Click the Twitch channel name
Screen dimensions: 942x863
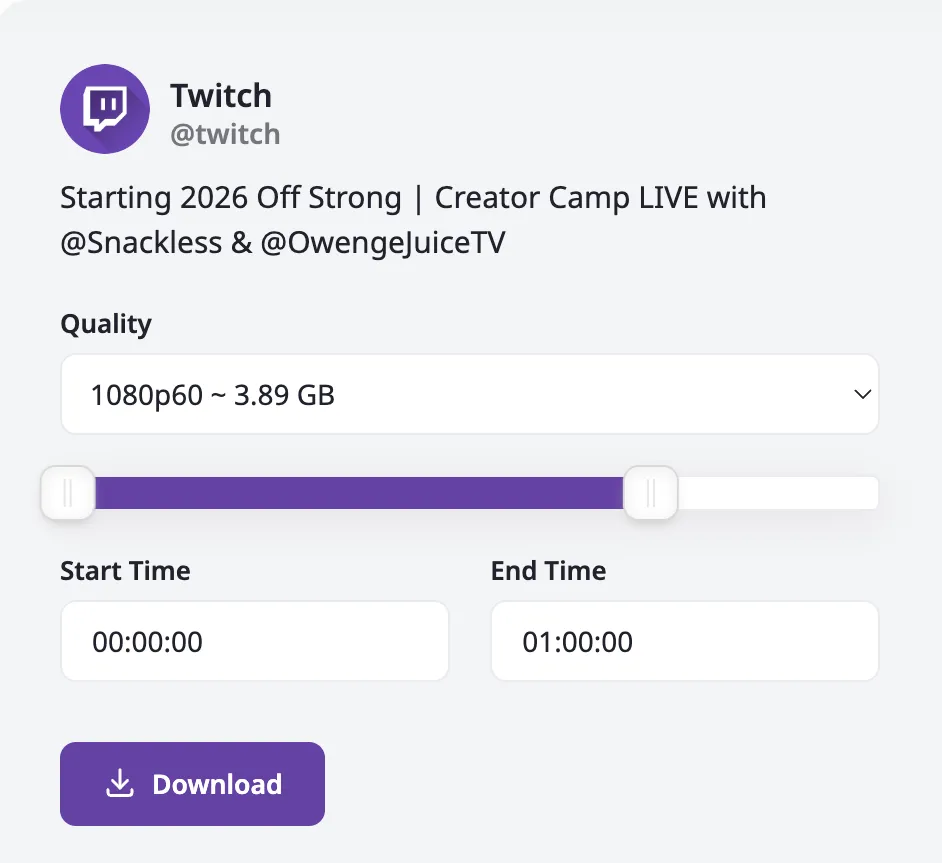(221, 96)
